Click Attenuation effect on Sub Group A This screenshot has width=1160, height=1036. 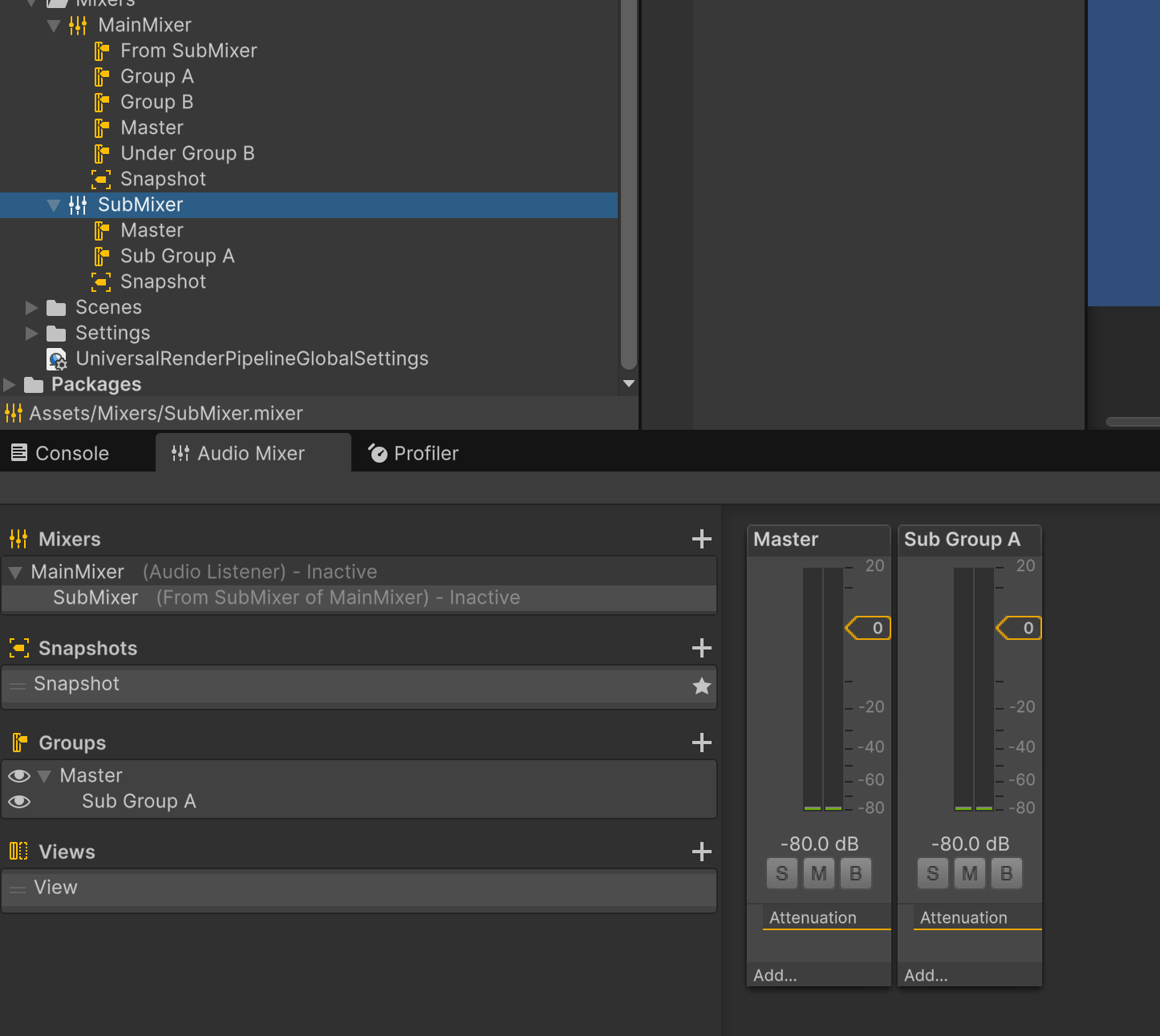coord(963,917)
